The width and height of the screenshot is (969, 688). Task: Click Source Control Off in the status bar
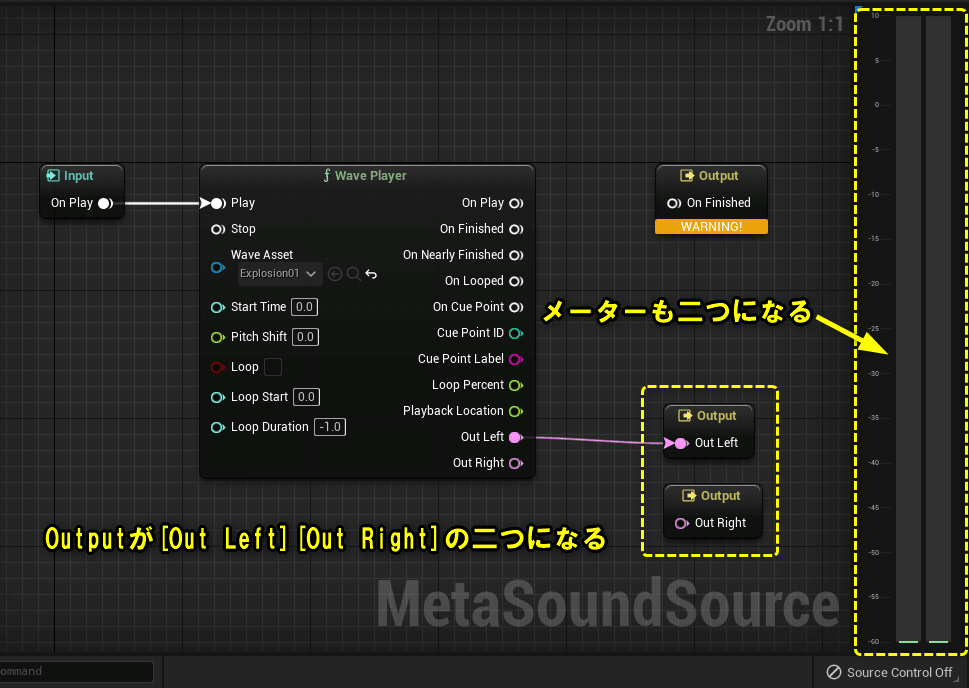(x=890, y=672)
